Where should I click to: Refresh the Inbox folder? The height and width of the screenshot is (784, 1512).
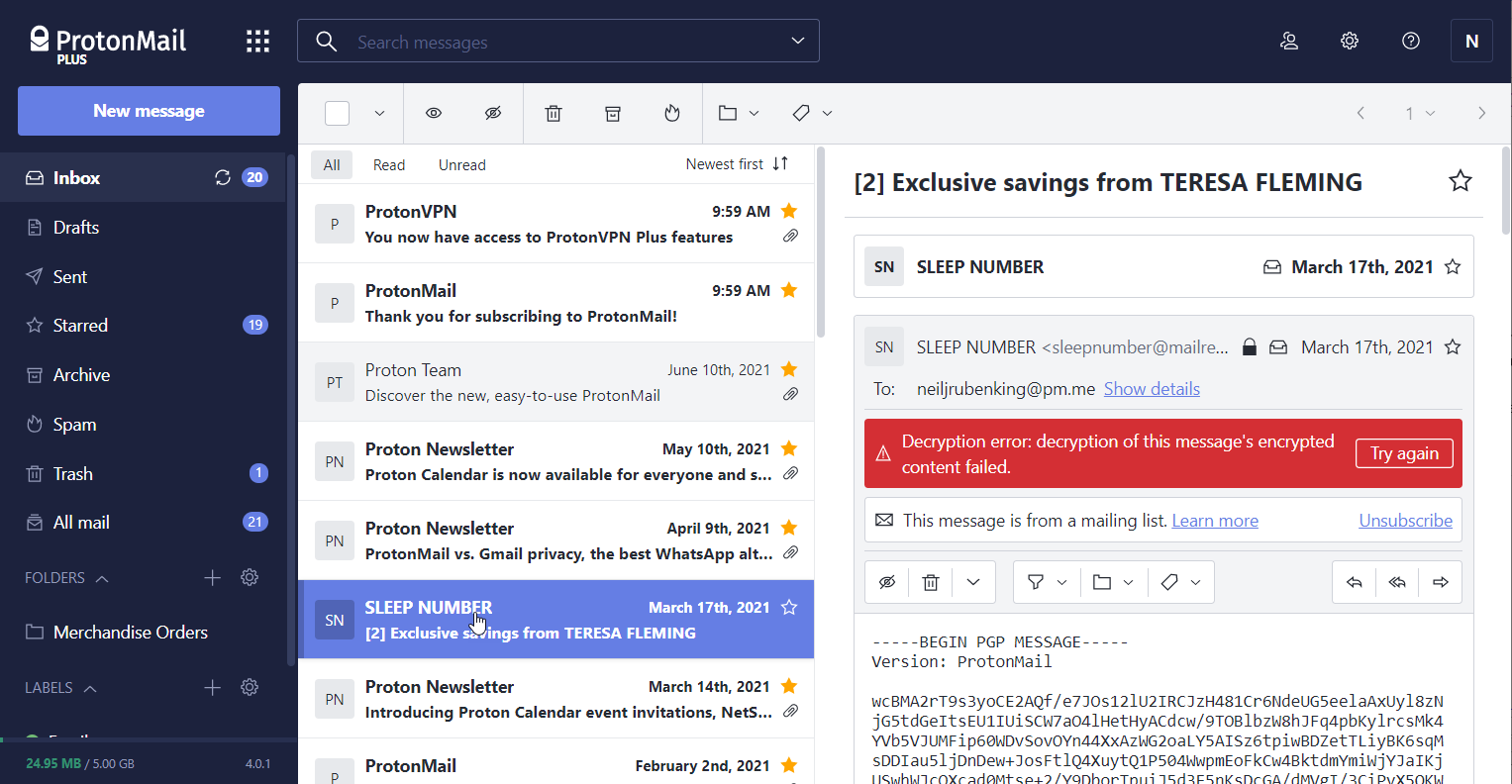223,177
